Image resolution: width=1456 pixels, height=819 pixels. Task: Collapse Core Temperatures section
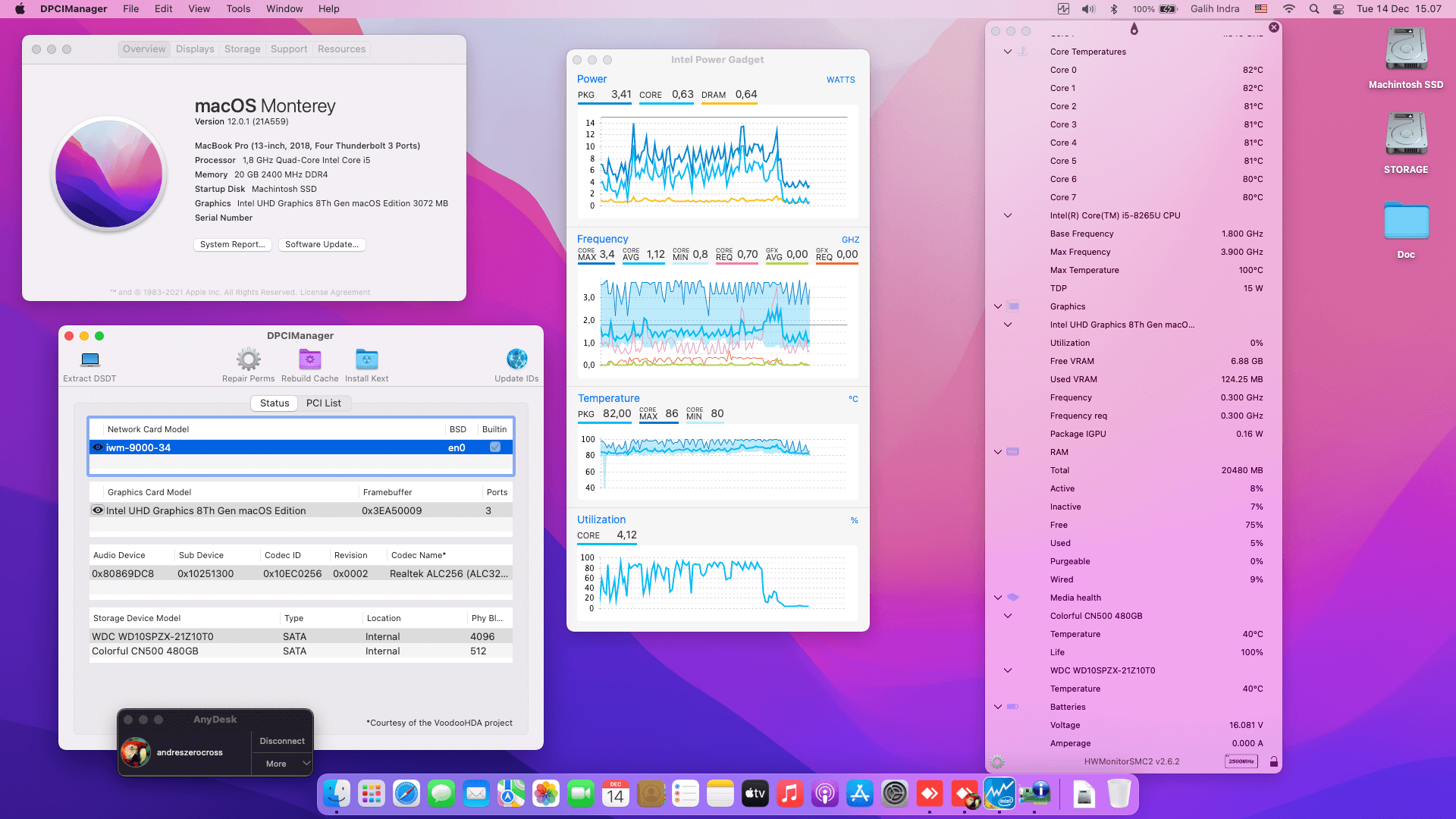pyautogui.click(x=1008, y=52)
